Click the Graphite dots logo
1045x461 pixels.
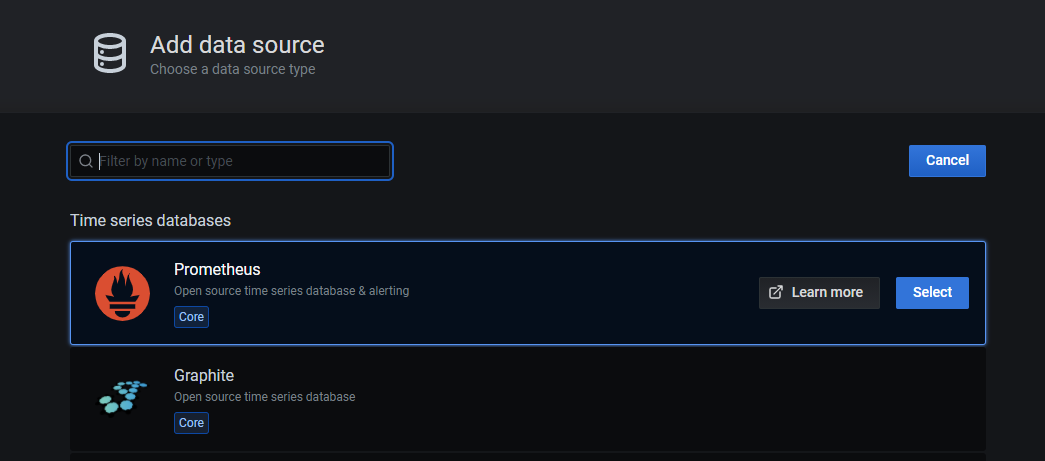click(122, 396)
